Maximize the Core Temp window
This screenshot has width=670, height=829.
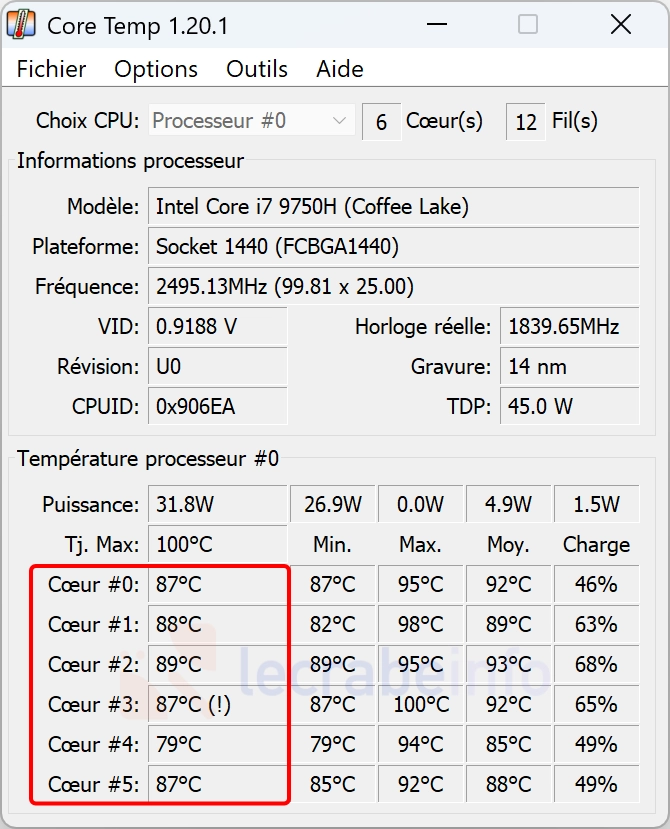527,24
